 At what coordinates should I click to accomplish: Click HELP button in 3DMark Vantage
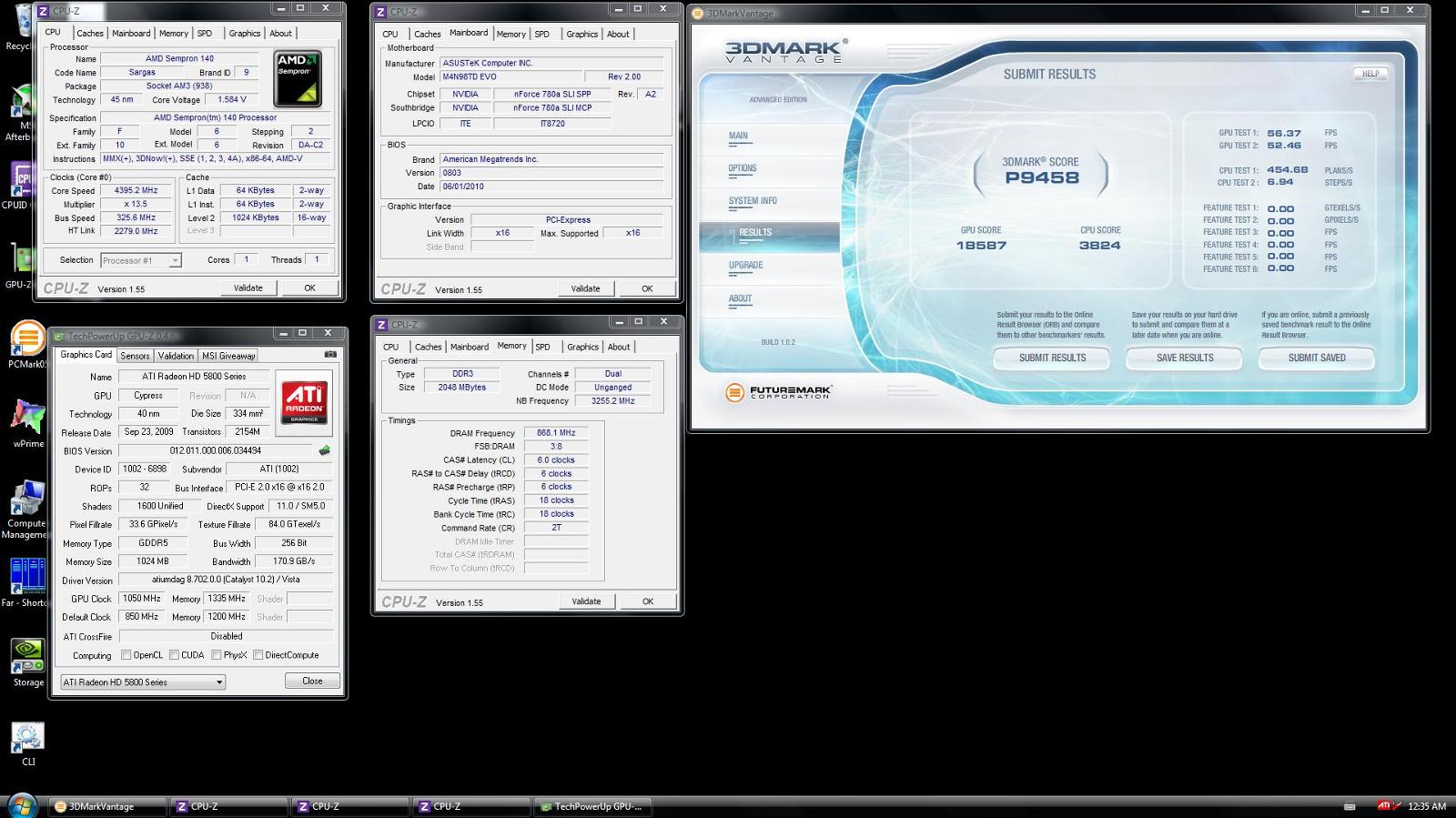[x=1370, y=74]
